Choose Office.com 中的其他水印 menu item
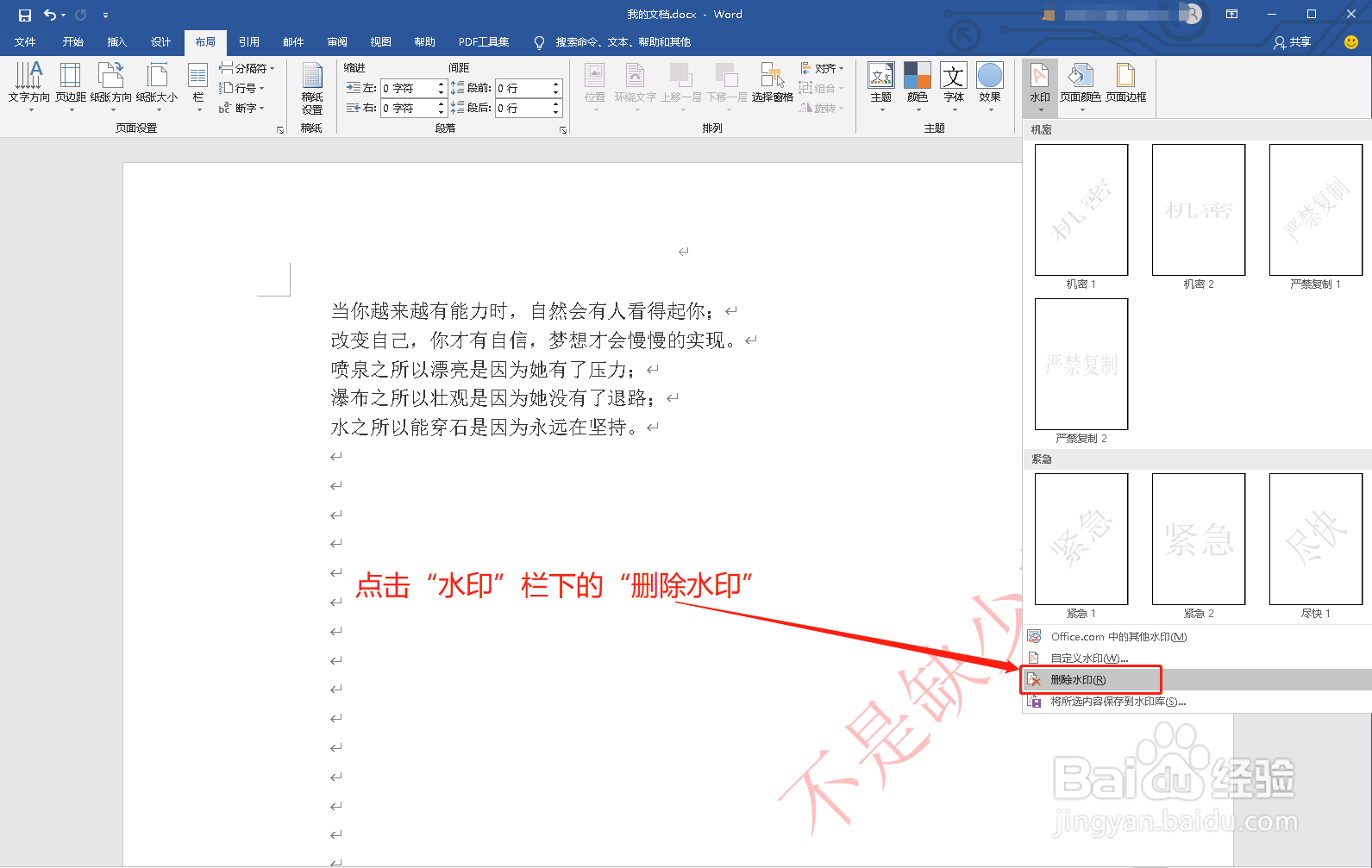 [x=1197, y=637]
